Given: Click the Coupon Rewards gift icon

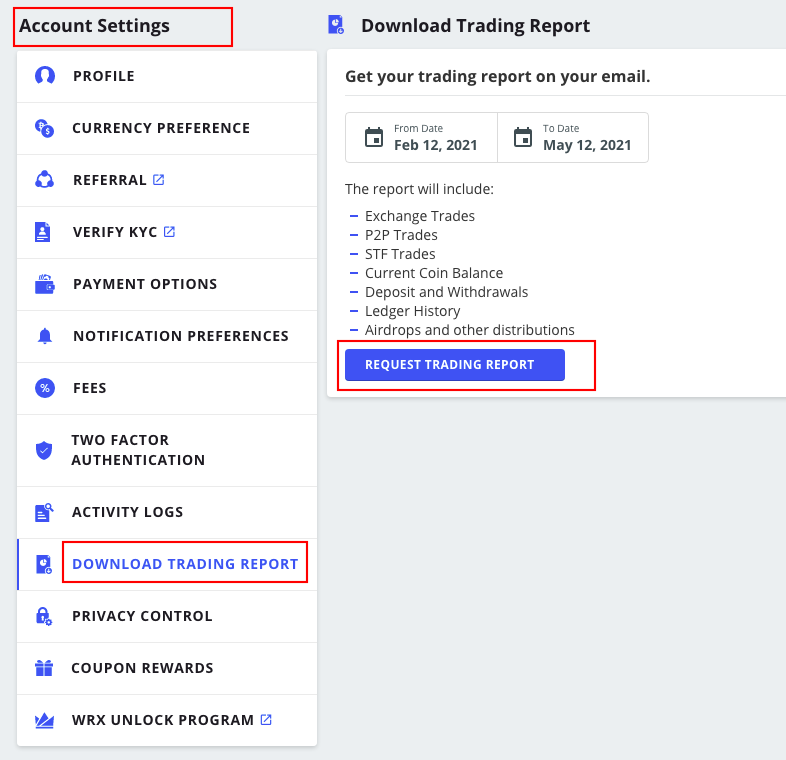Looking at the screenshot, I should pos(44,668).
